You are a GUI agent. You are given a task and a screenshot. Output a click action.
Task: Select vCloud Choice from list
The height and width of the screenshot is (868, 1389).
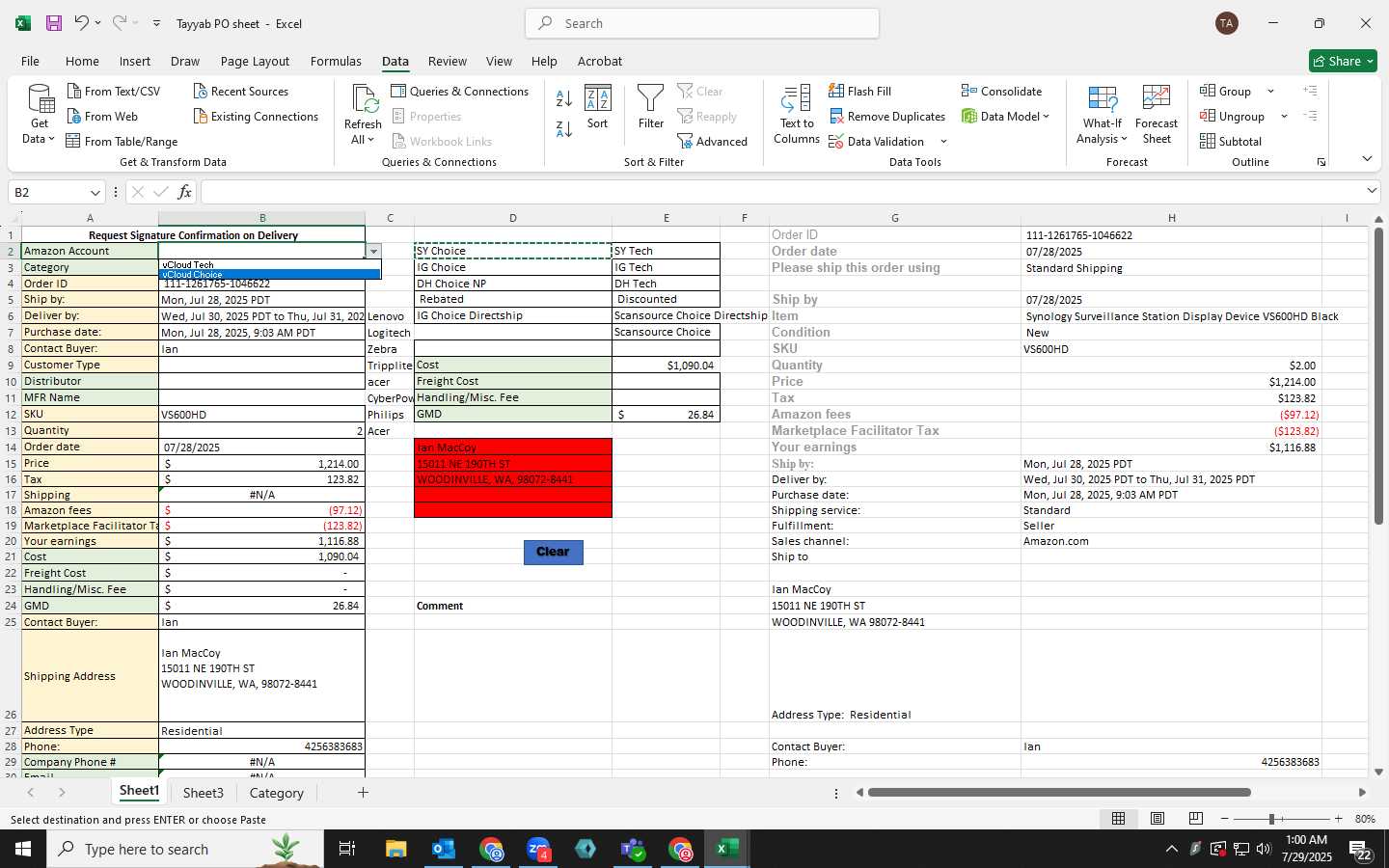click(x=269, y=275)
